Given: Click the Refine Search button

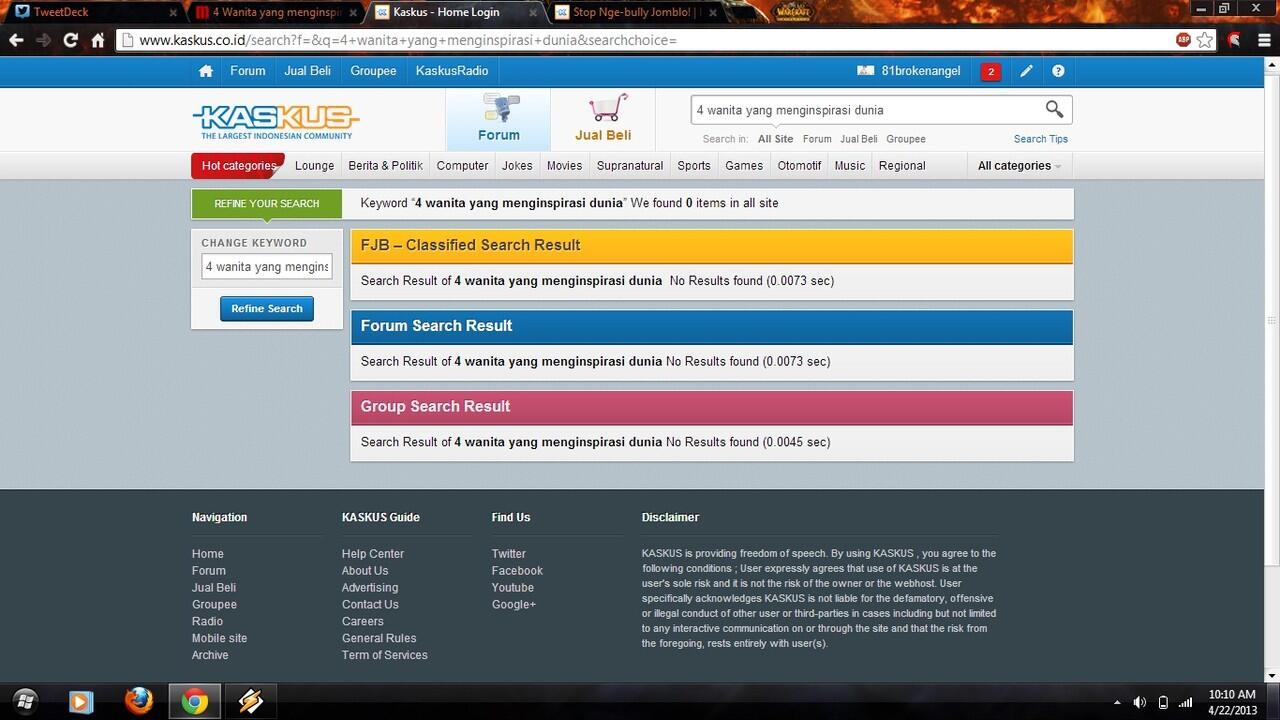Looking at the screenshot, I should point(267,309).
